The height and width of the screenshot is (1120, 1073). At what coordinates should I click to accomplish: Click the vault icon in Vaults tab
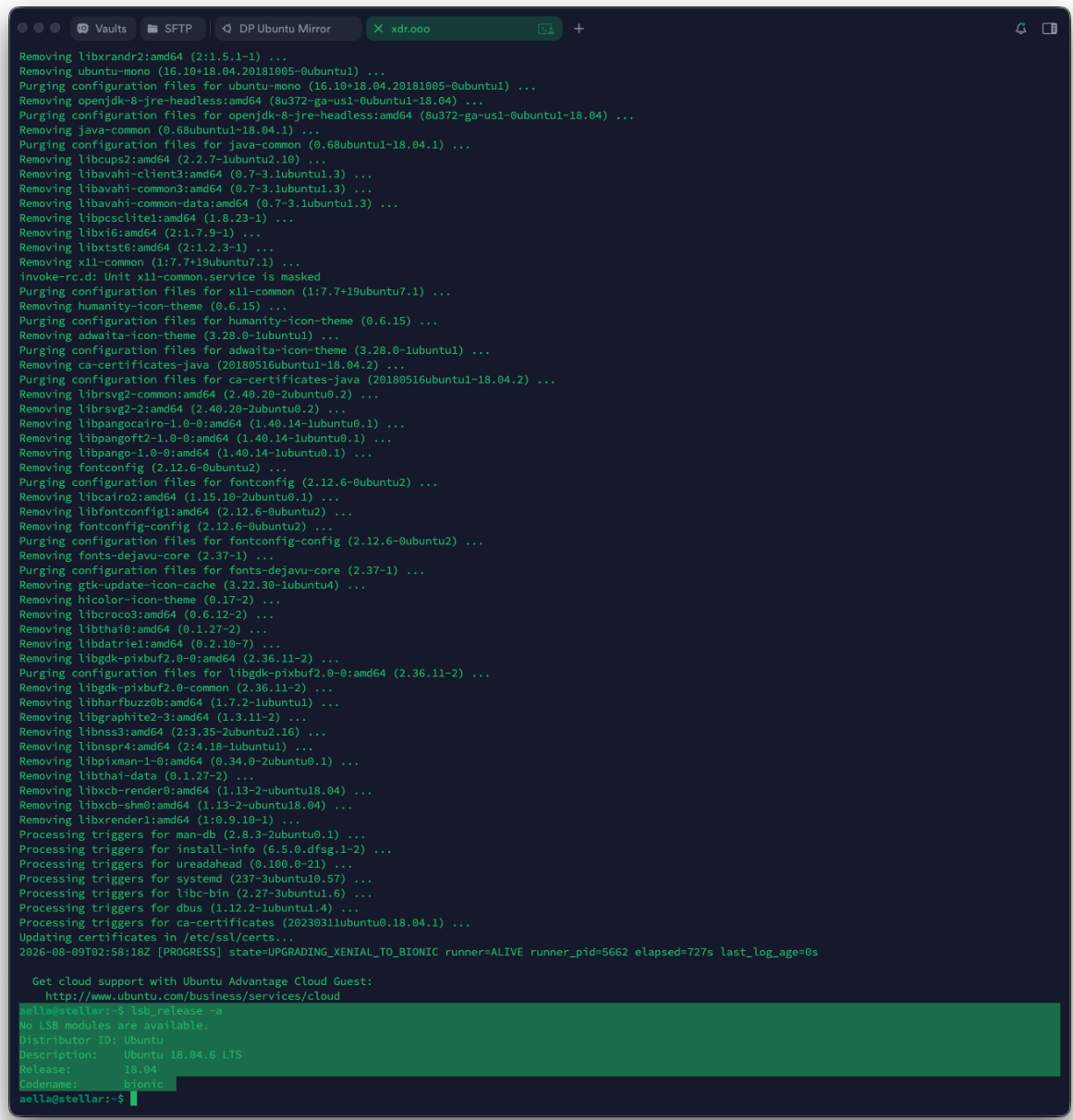click(x=83, y=29)
